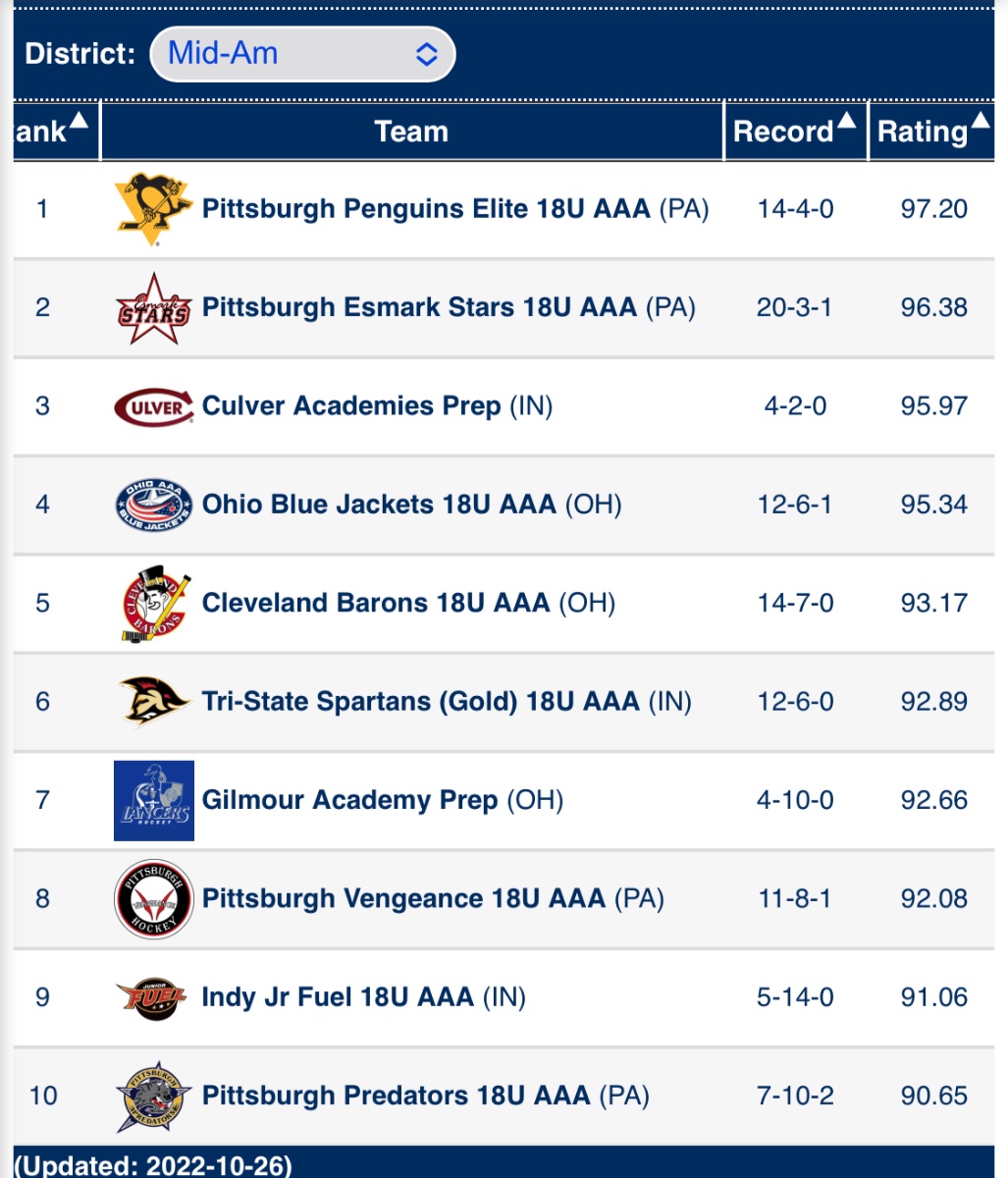Click the Gilmour Academy Lancers logo
This screenshot has width=1008, height=1178.
[153, 801]
